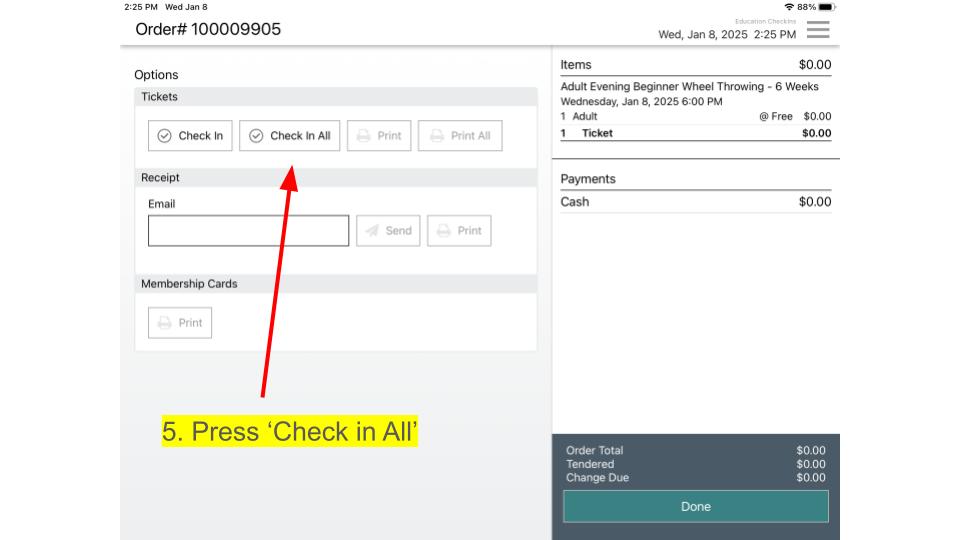Select the Cash payment row

coord(695,202)
